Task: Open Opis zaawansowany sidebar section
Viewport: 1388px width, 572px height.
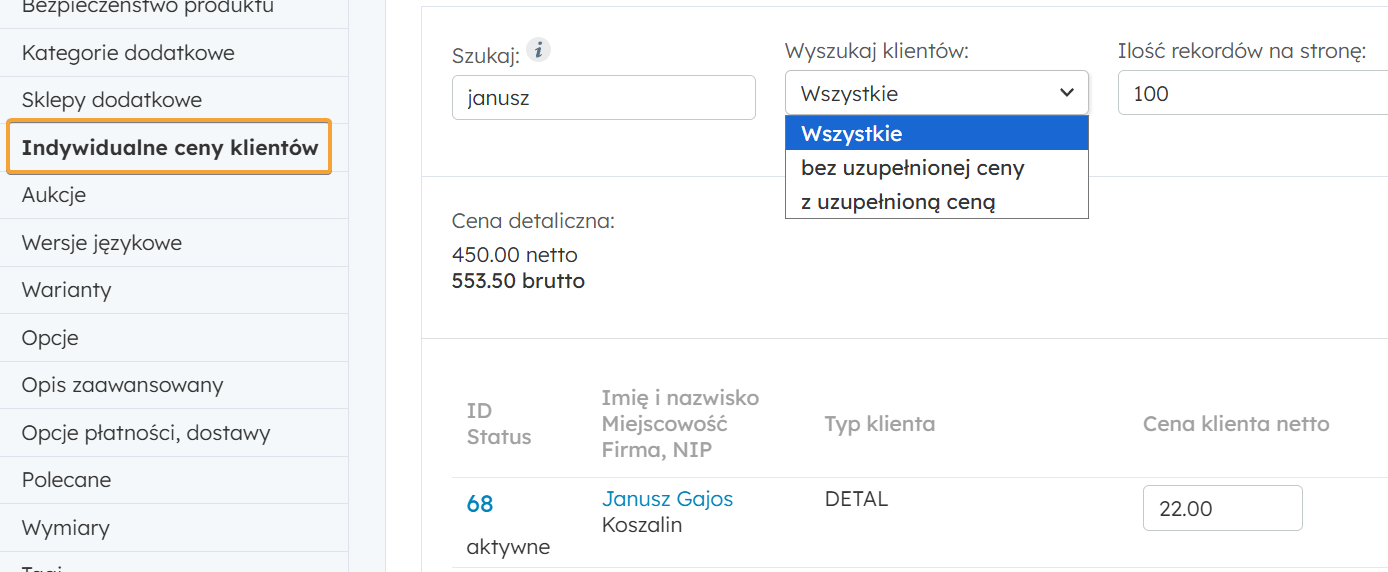Action: point(123,385)
